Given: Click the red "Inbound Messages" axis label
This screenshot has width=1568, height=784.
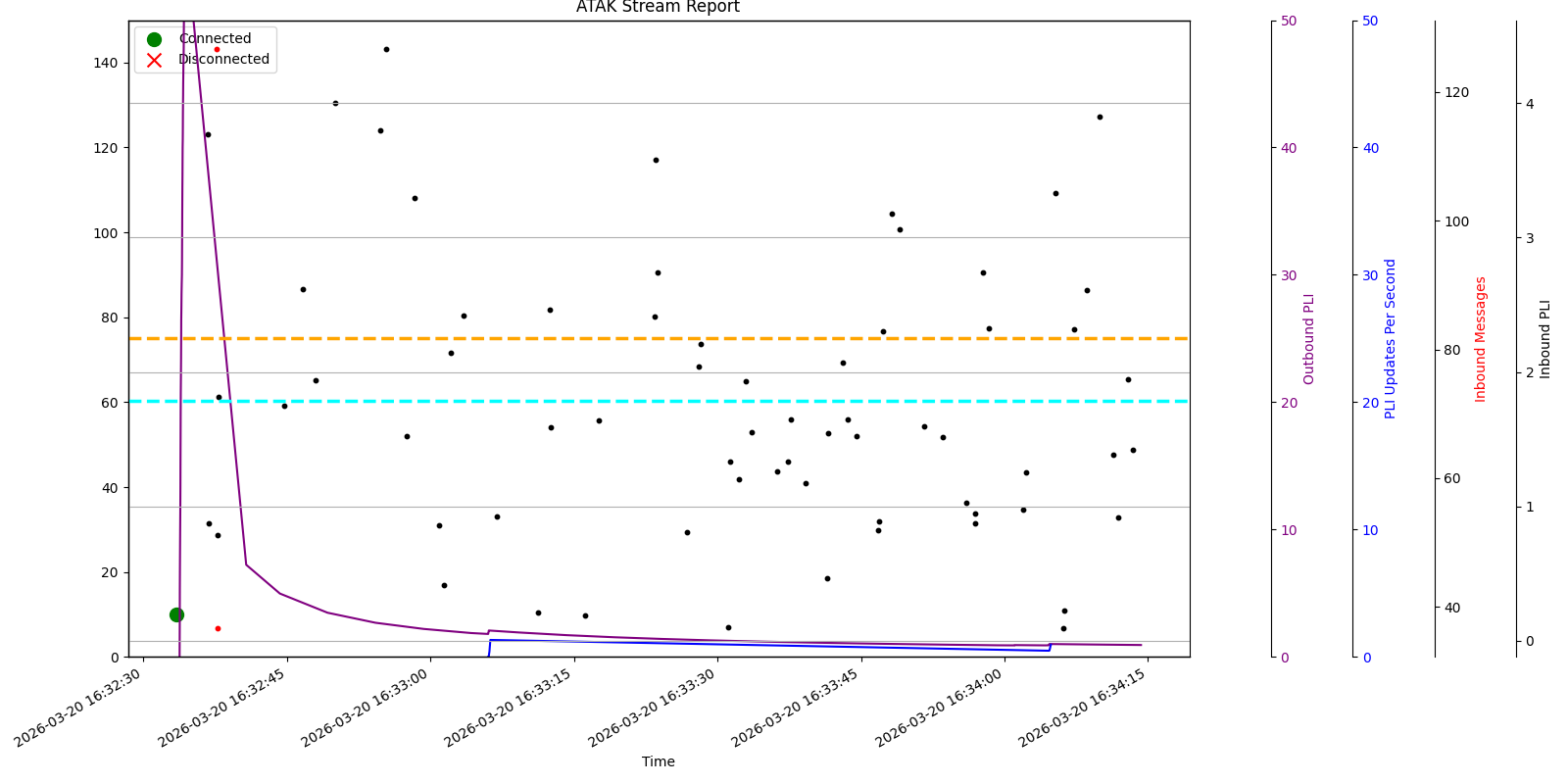Looking at the screenshot, I should [1481, 339].
